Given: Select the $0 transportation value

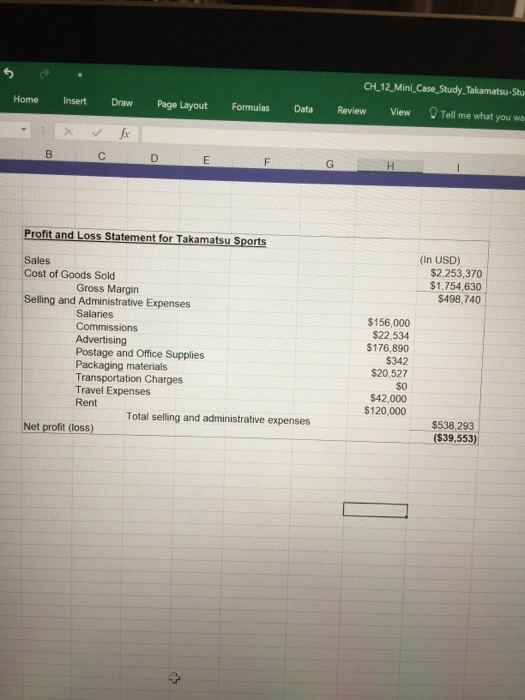Looking at the screenshot, I should pyautogui.click(x=401, y=386).
